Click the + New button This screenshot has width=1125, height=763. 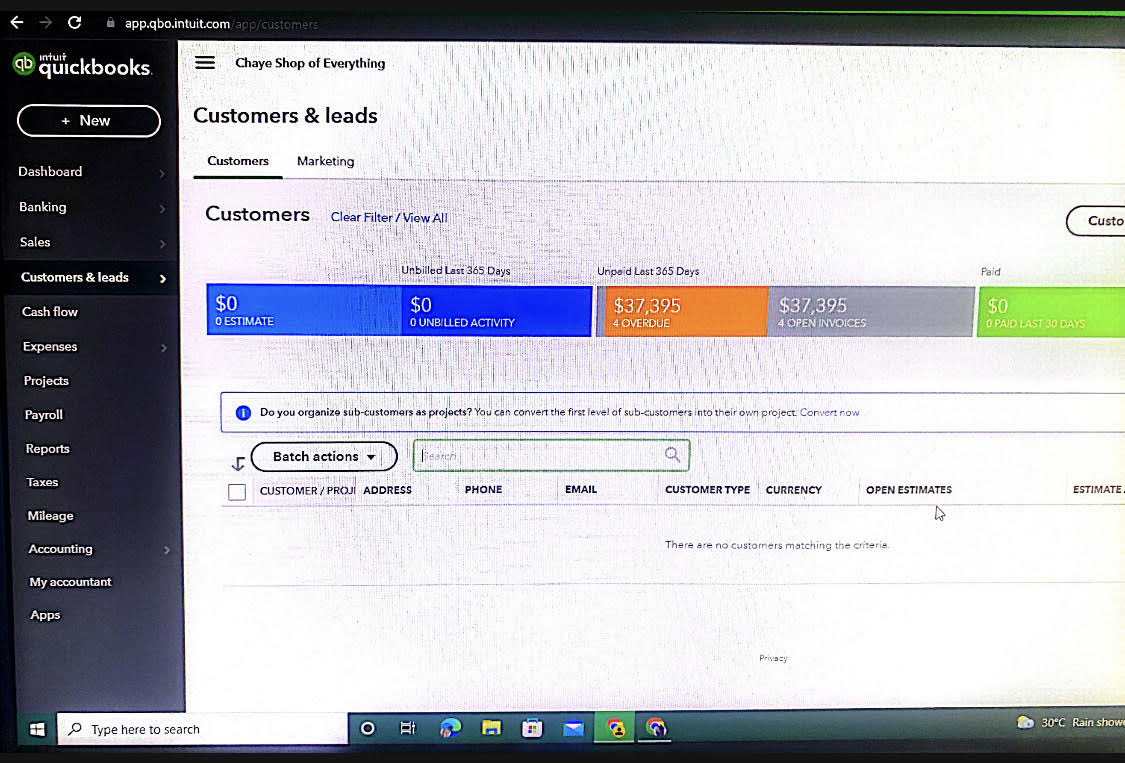point(89,121)
